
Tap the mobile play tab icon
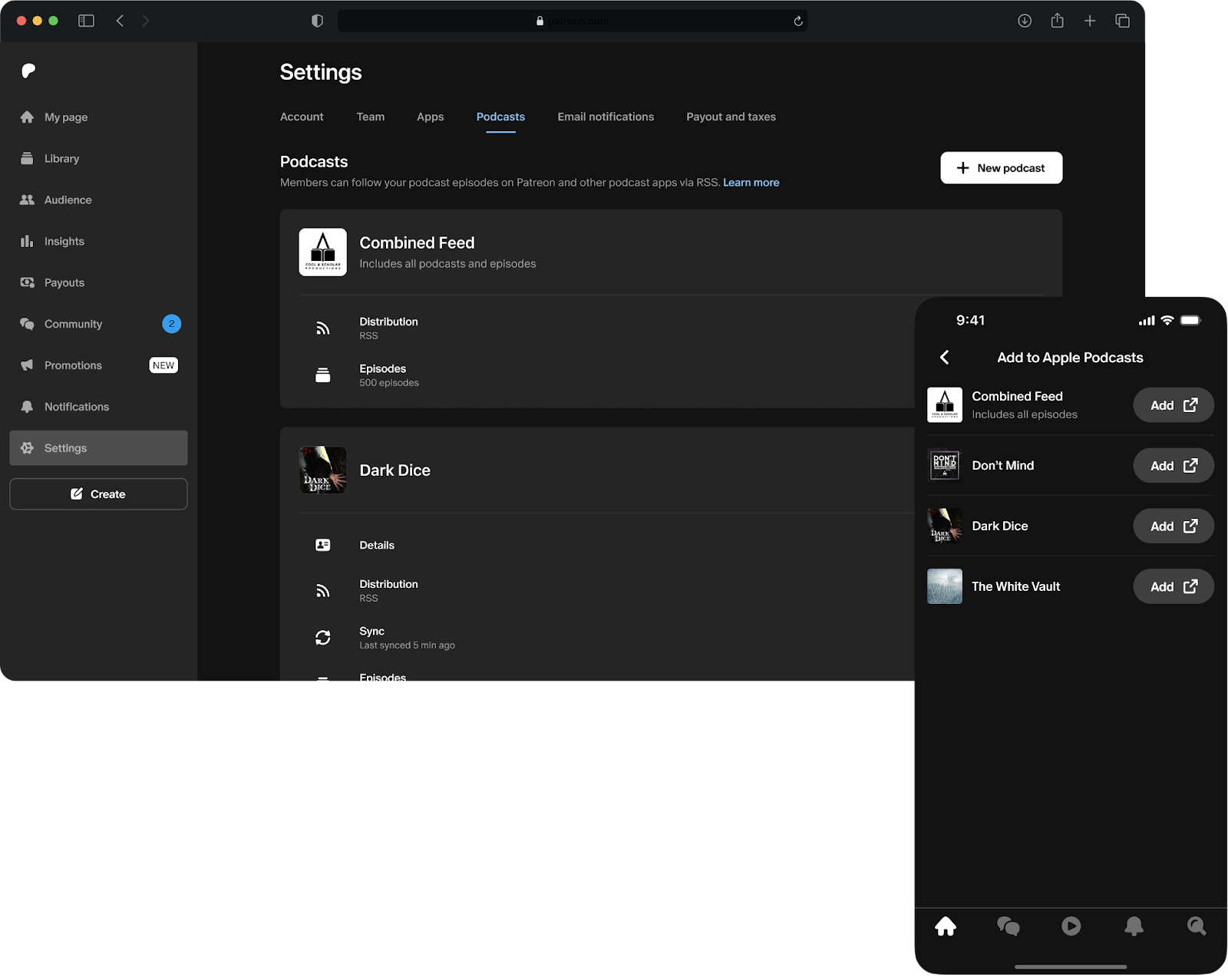[1071, 926]
